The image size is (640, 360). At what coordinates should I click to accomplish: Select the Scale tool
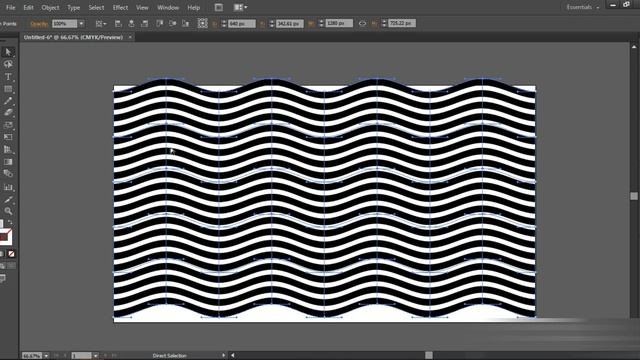coord(8,125)
